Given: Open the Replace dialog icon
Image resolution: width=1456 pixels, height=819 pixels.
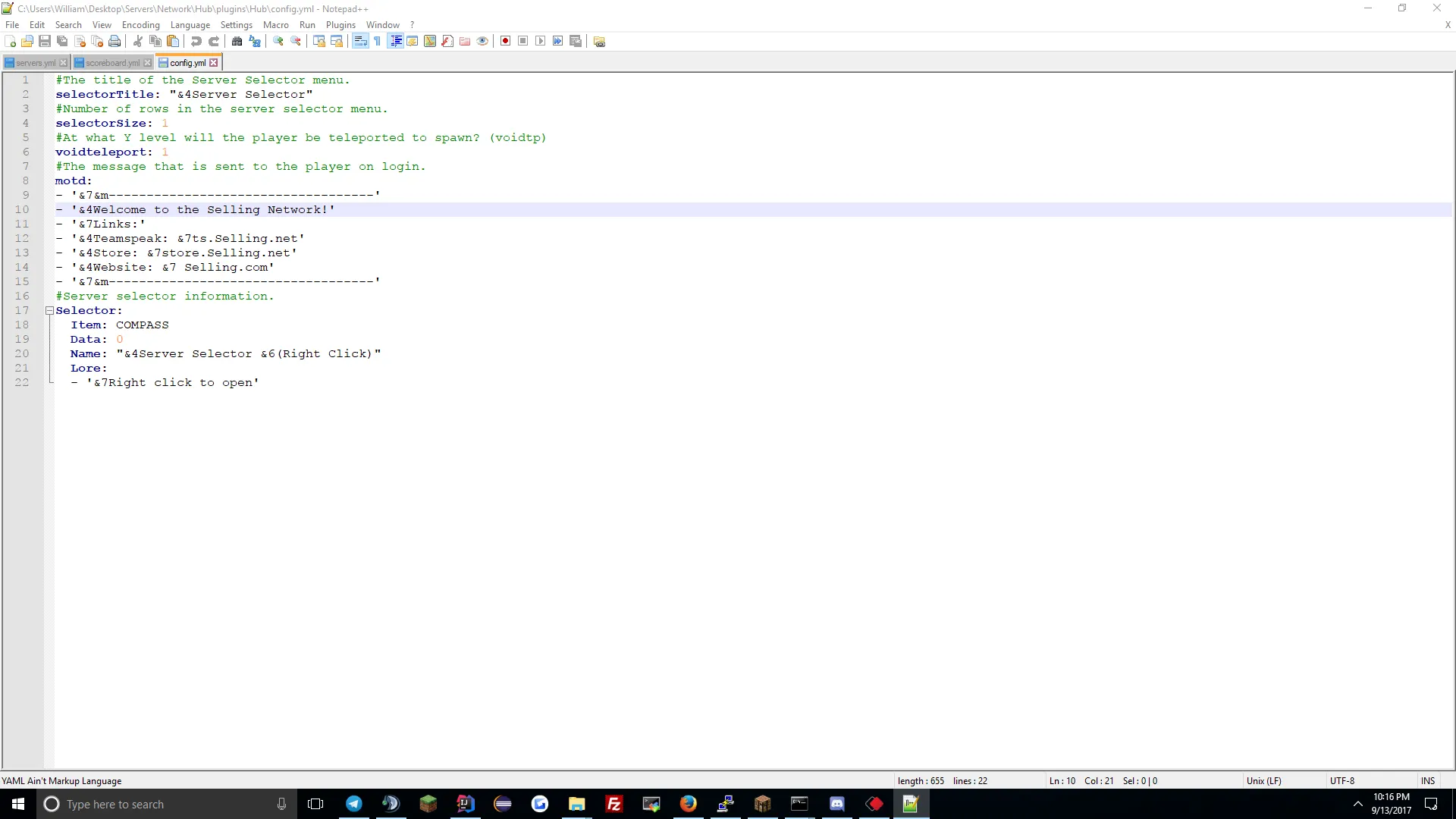Looking at the screenshot, I should tap(255, 41).
